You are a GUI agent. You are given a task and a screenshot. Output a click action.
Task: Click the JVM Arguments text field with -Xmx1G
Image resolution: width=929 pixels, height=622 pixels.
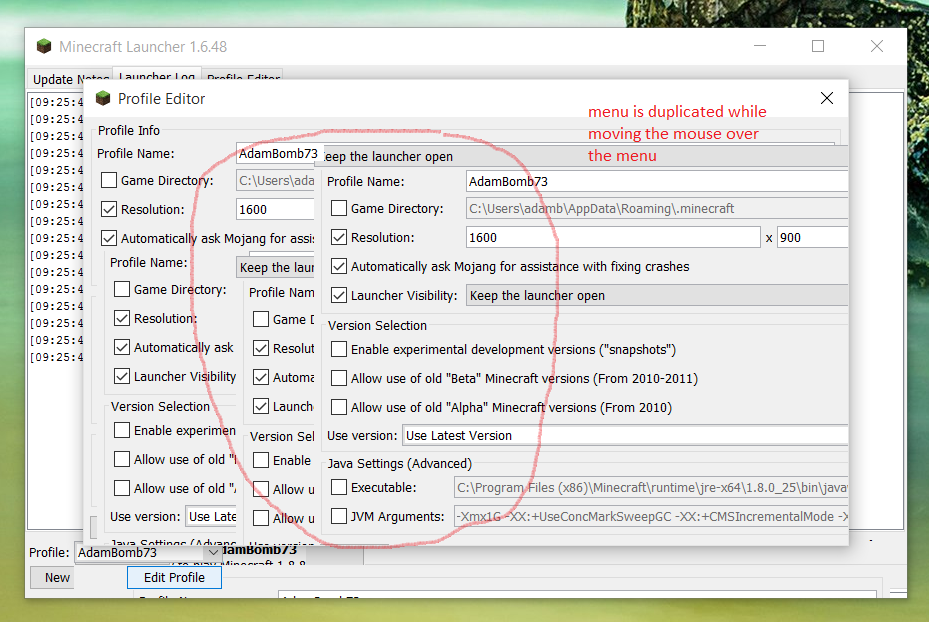[x=650, y=517]
